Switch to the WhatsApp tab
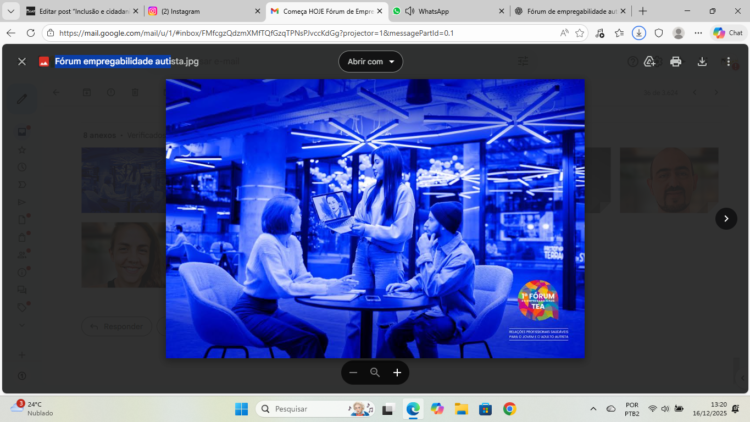This screenshot has height=422, width=750. [x=445, y=11]
